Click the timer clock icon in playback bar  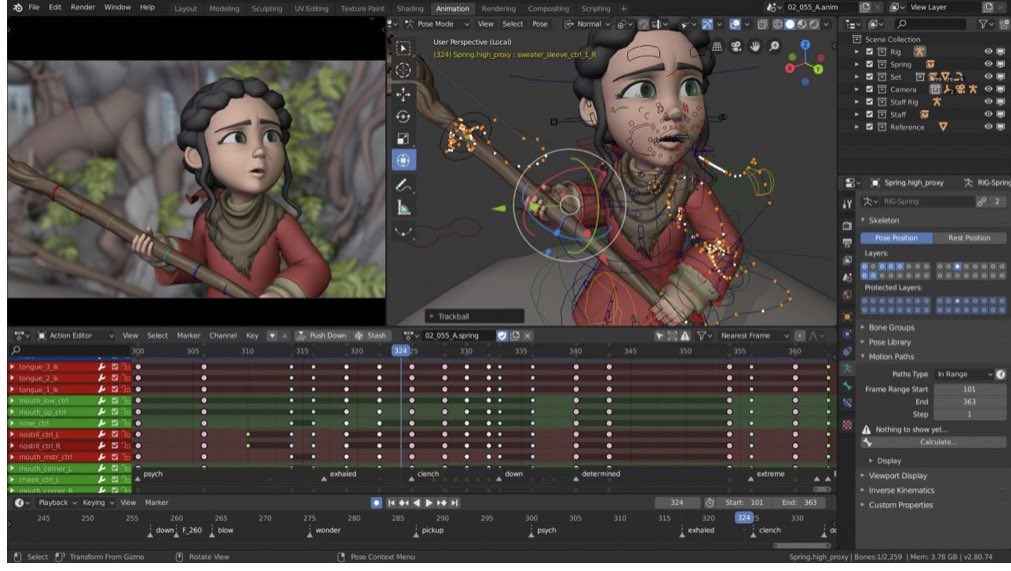(710, 503)
